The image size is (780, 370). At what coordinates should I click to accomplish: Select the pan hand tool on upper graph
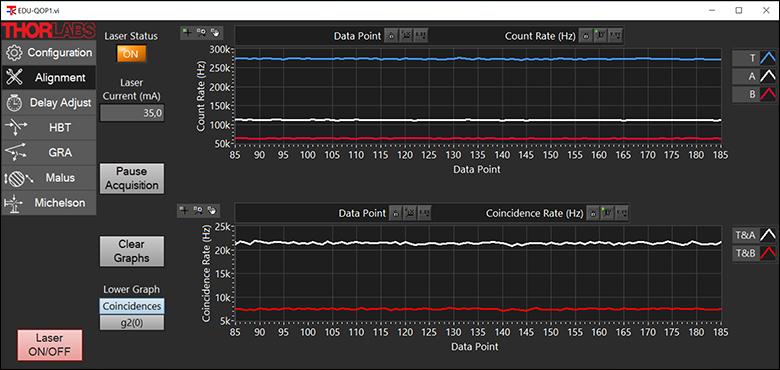[x=214, y=33]
